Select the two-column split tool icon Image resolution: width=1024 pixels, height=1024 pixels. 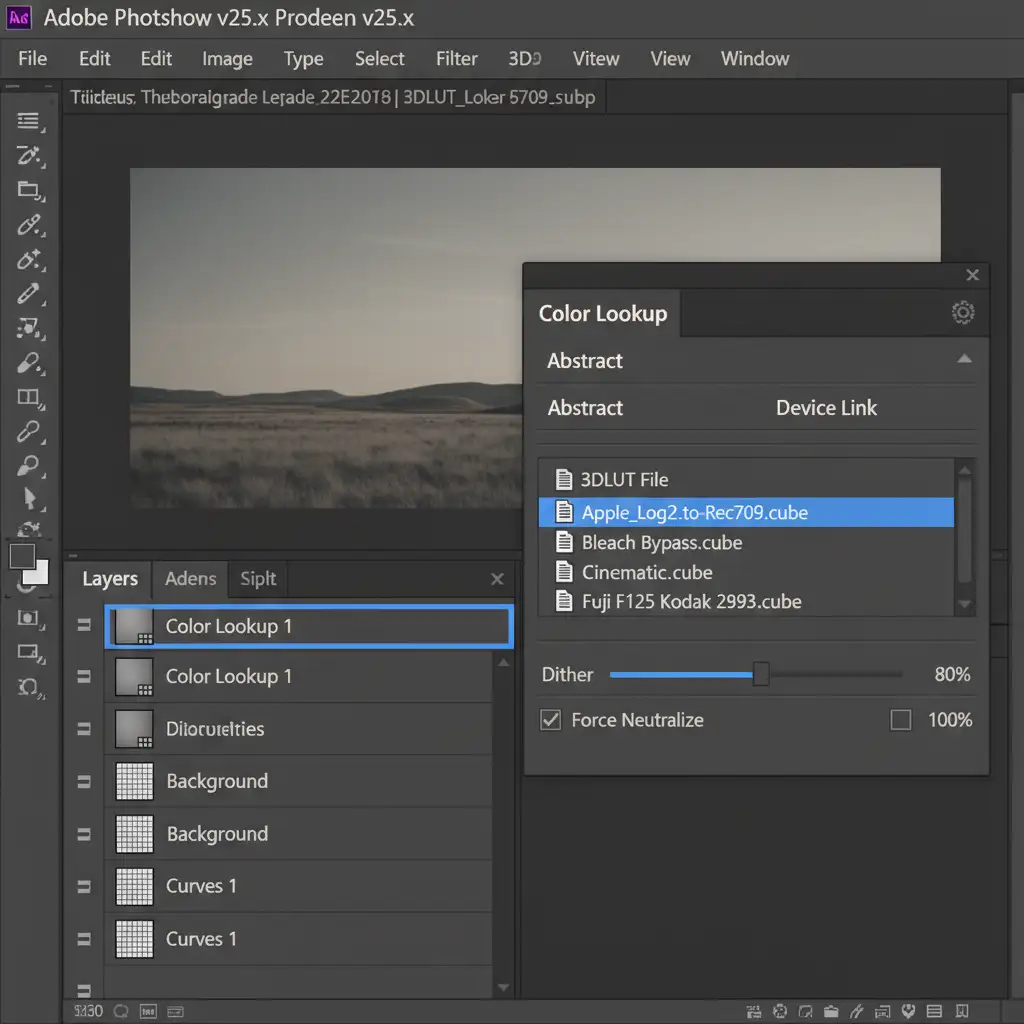click(x=28, y=397)
